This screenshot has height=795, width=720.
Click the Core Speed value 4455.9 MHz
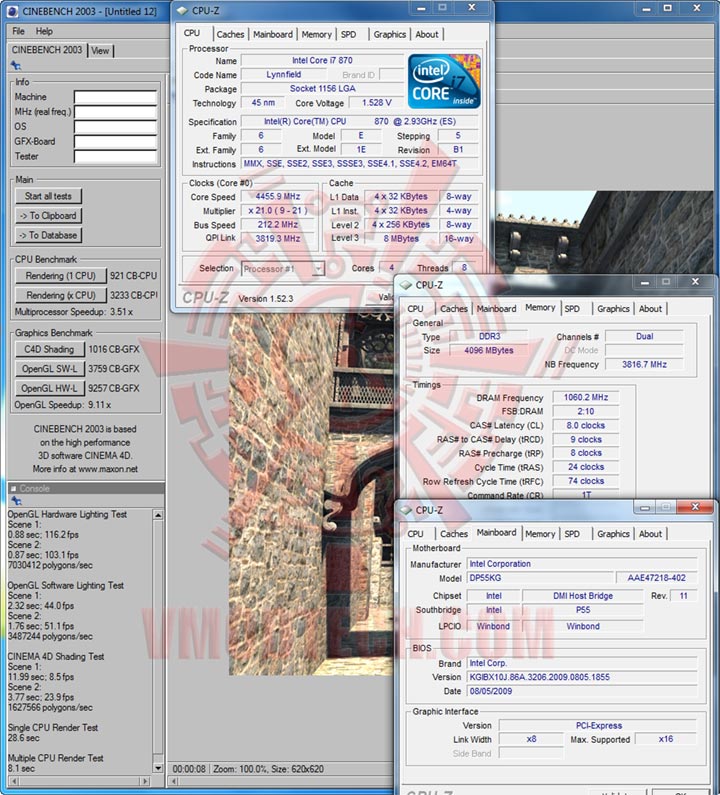(278, 197)
